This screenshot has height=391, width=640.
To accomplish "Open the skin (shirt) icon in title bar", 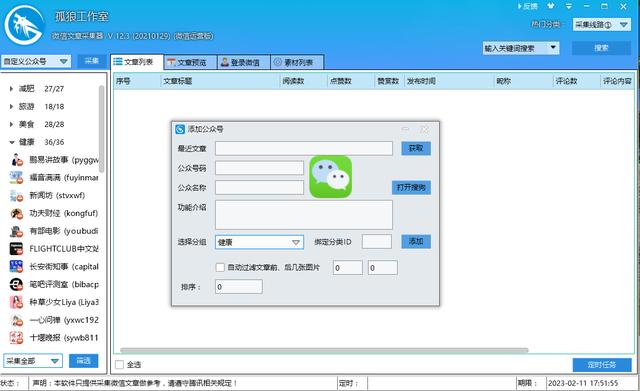I will tap(551, 6).
